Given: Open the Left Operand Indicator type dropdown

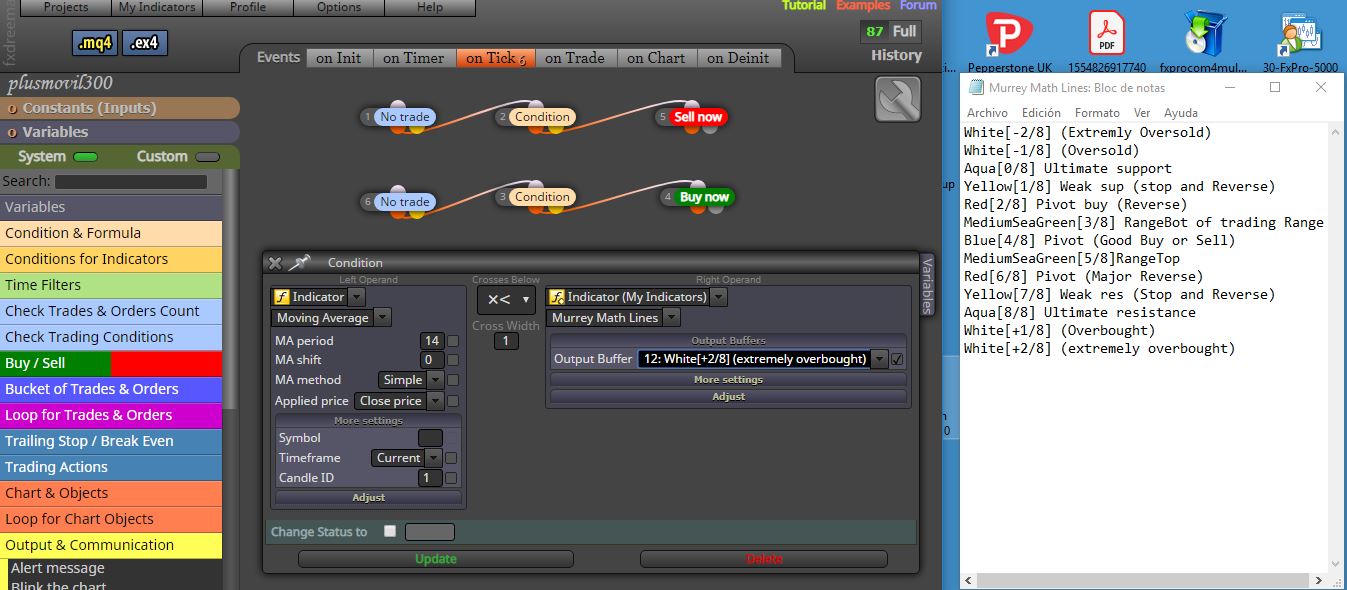Looking at the screenshot, I should pos(357,297).
